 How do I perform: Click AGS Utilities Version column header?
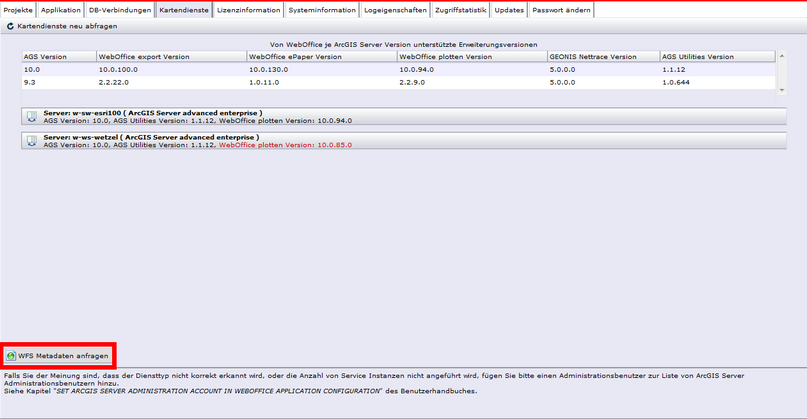[x=718, y=57]
